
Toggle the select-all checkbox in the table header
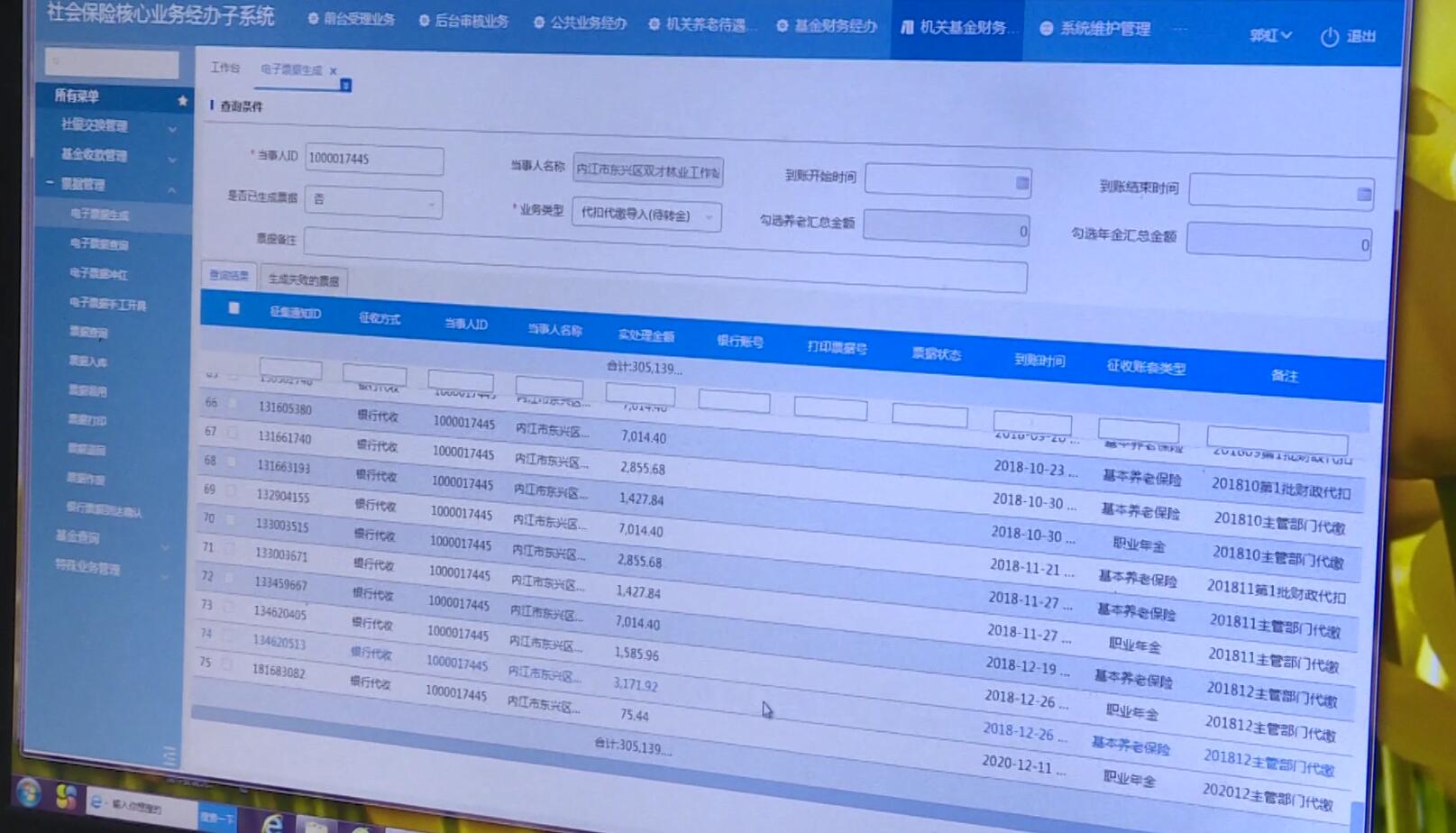point(234,307)
